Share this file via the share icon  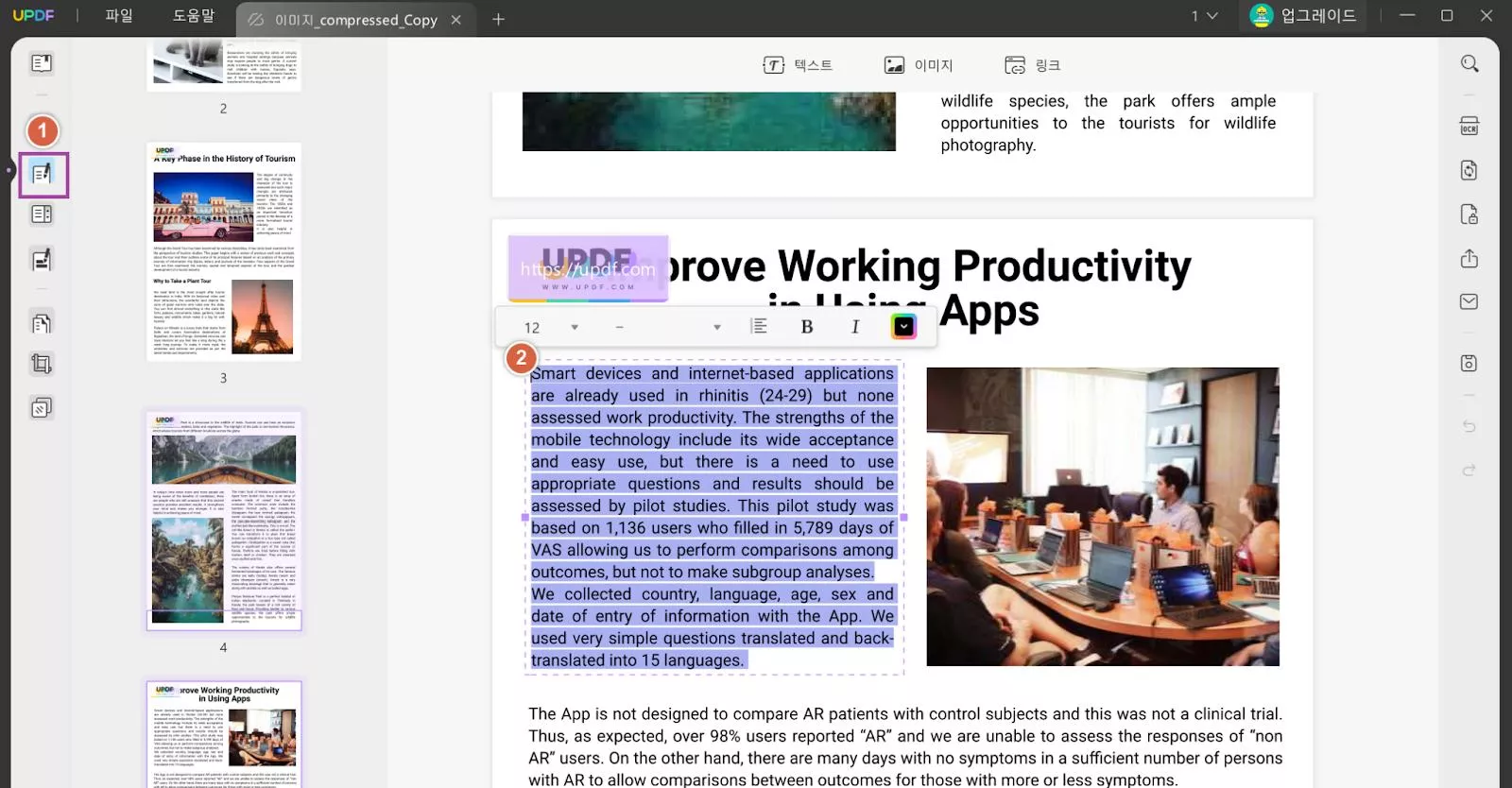tap(1469, 258)
